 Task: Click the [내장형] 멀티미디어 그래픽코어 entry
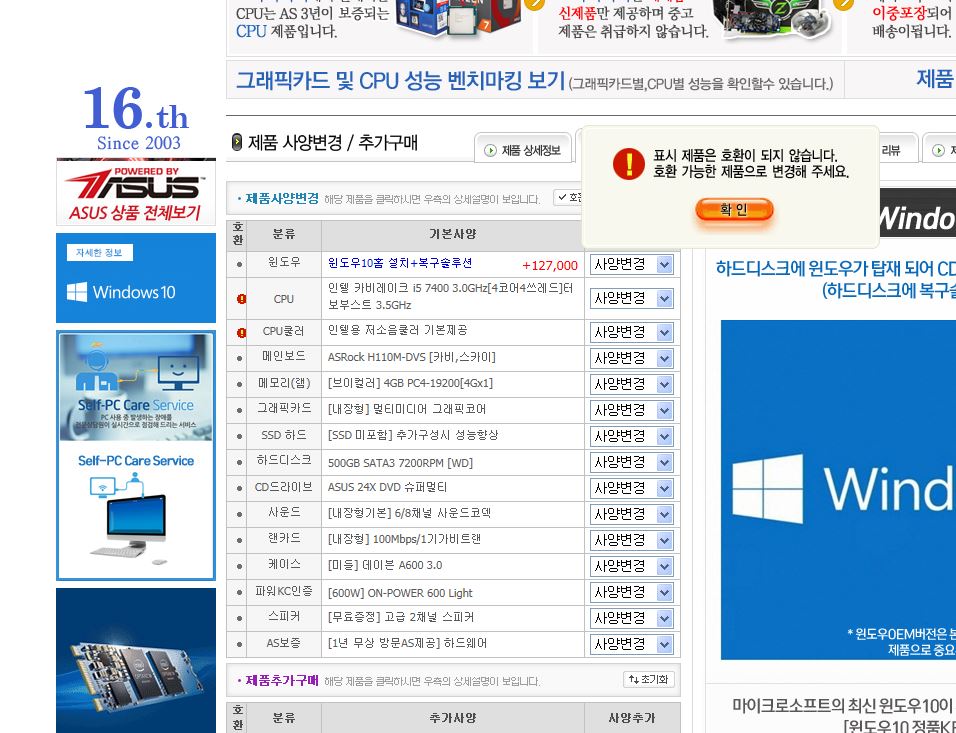(x=407, y=409)
